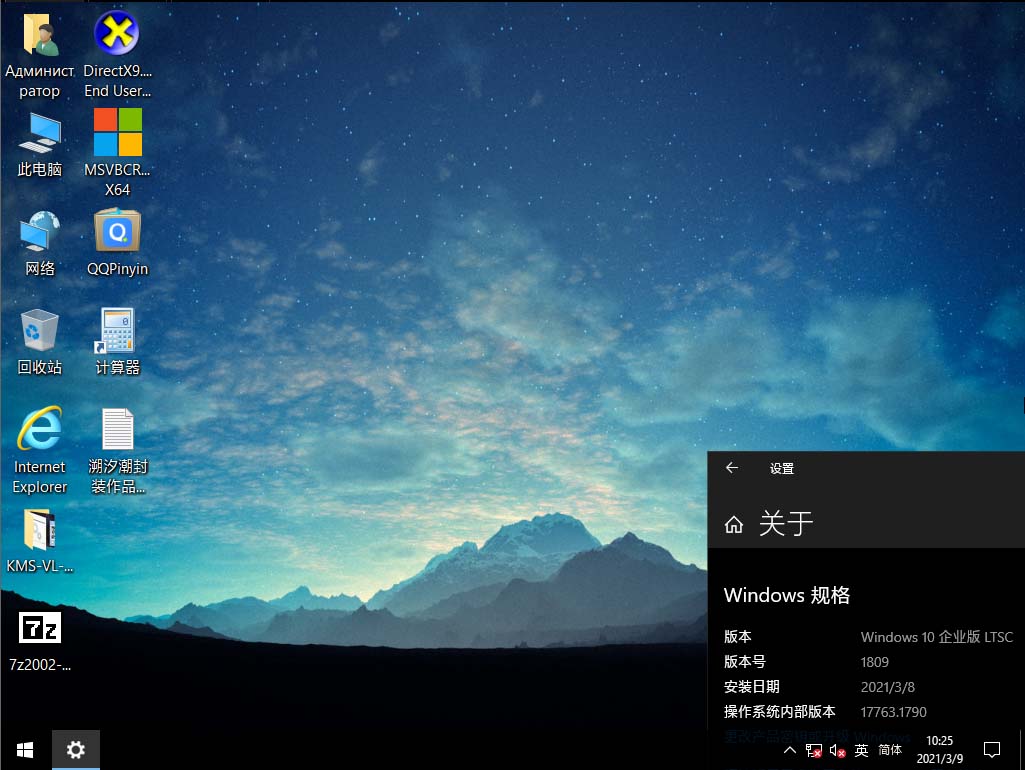Click the Settings gear taskbar button
Viewport: 1025px width, 770px height.
(76, 749)
